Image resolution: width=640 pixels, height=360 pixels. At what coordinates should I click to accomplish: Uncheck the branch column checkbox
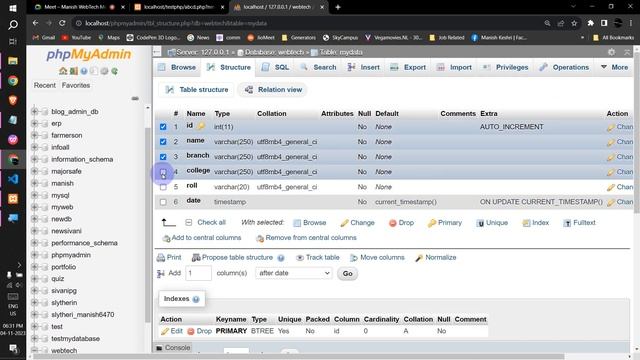click(x=163, y=157)
